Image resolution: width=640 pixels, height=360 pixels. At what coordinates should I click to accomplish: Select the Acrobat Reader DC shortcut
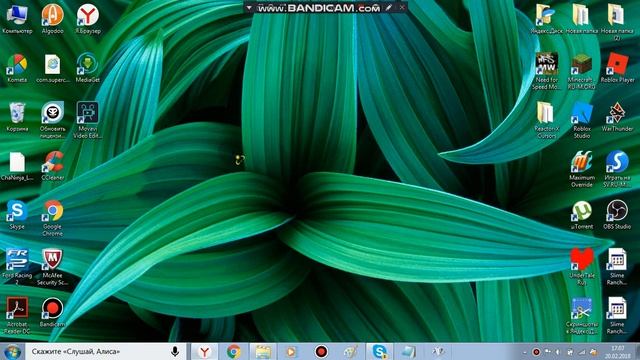click(x=17, y=316)
